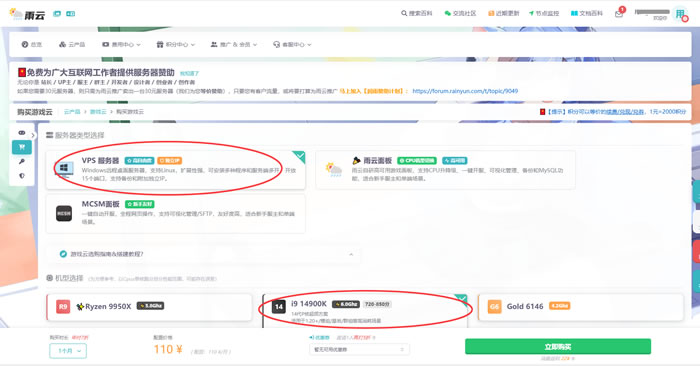Viewport: 700px width, 366px height.
Task: Click the orange 马上加入 sponsorship plan link
Action: coord(374,91)
